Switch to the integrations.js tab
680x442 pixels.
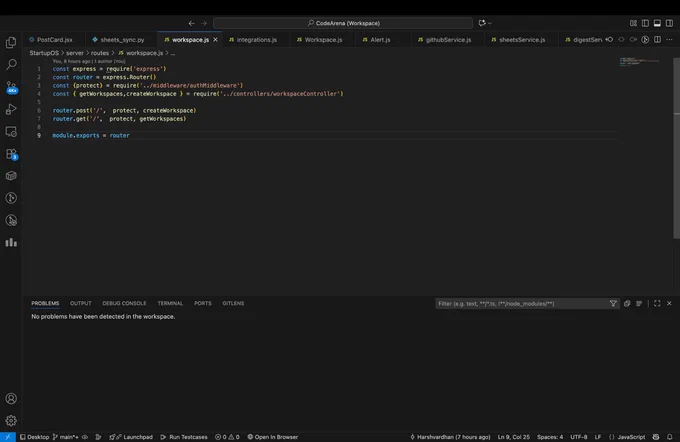256,39
